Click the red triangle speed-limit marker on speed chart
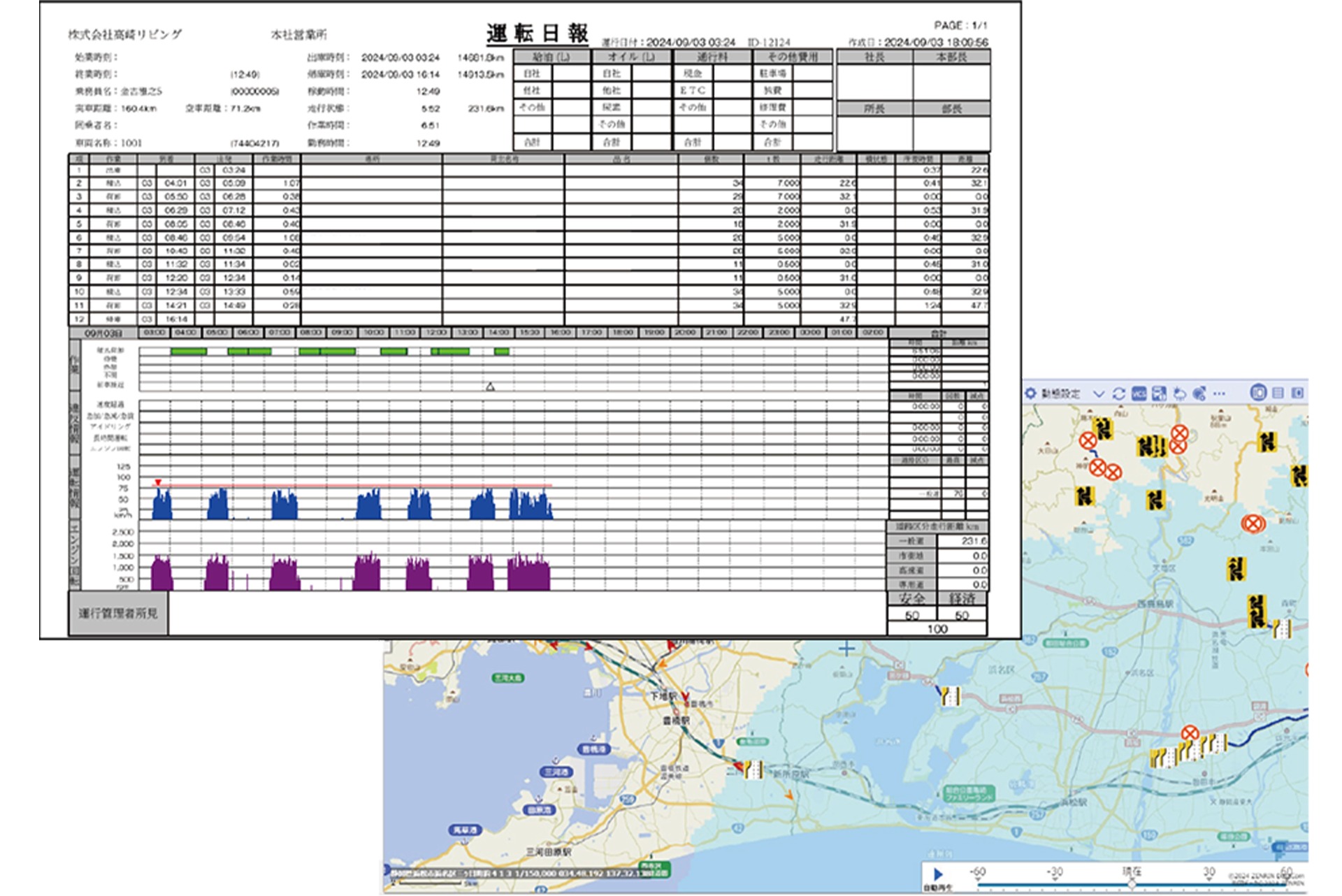This screenshot has height=896, width=1342. tap(159, 482)
